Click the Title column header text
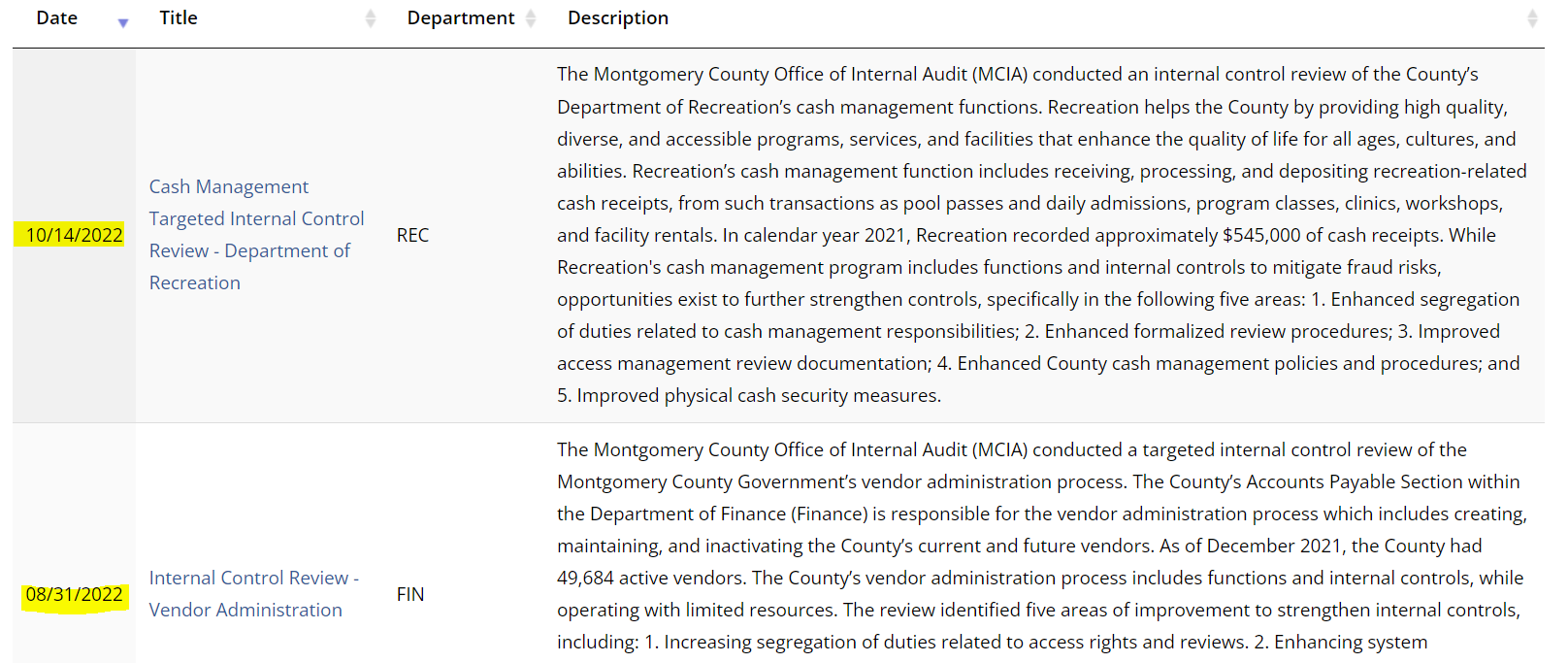The width and height of the screenshot is (1568, 663). pos(179,18)
